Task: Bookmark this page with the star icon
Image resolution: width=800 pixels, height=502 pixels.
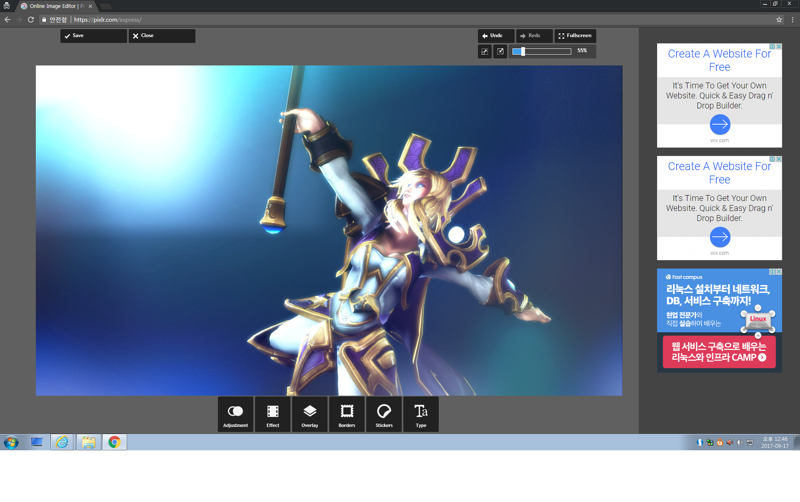Action: [x=779, y=20]
